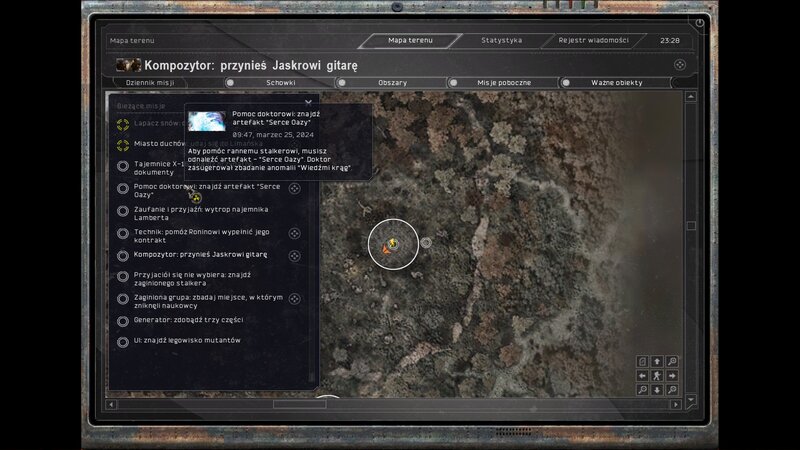Click the "09:47, marzec 25, 2024" tooltip date
This screenshot has height=450, width=800.
pos(273,135)
